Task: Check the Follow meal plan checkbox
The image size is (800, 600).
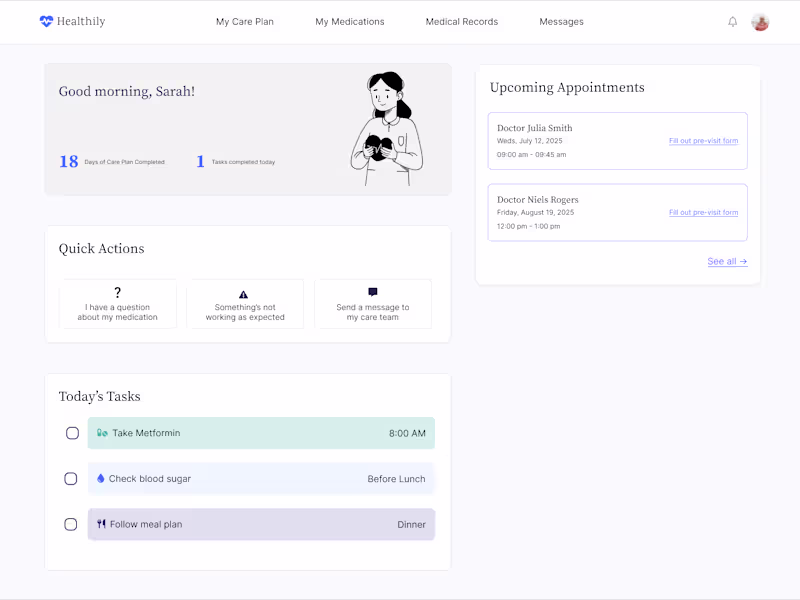Action: 71,523
